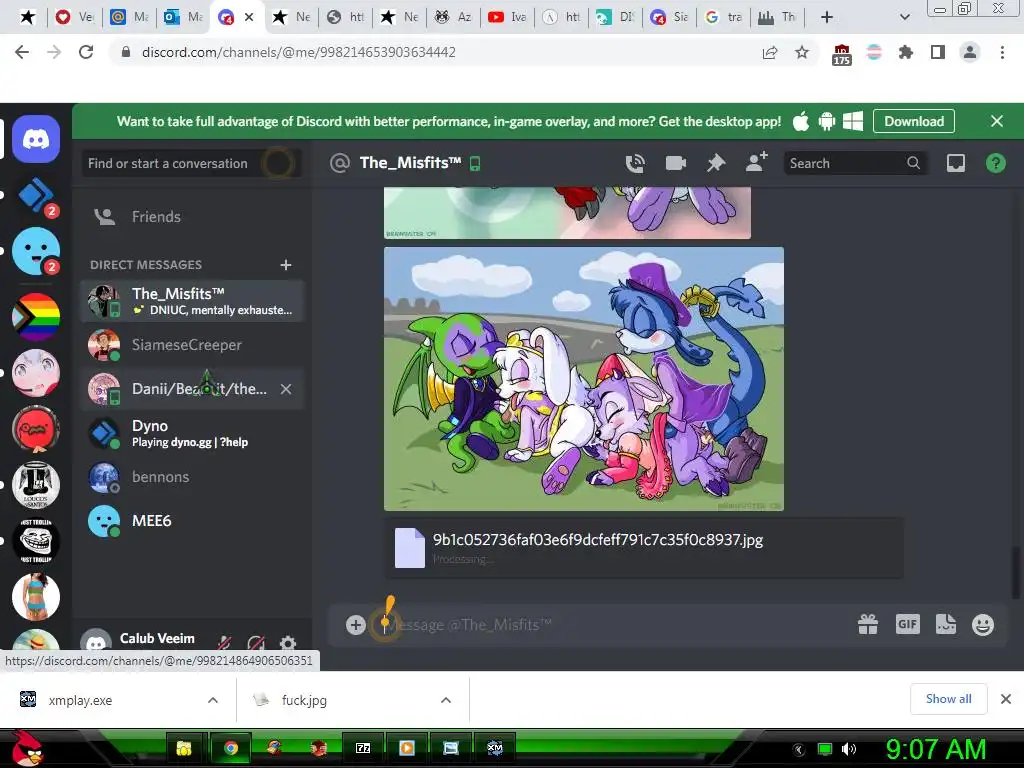Show all downloads
1024x768 pixels.
tap(948, 699)
